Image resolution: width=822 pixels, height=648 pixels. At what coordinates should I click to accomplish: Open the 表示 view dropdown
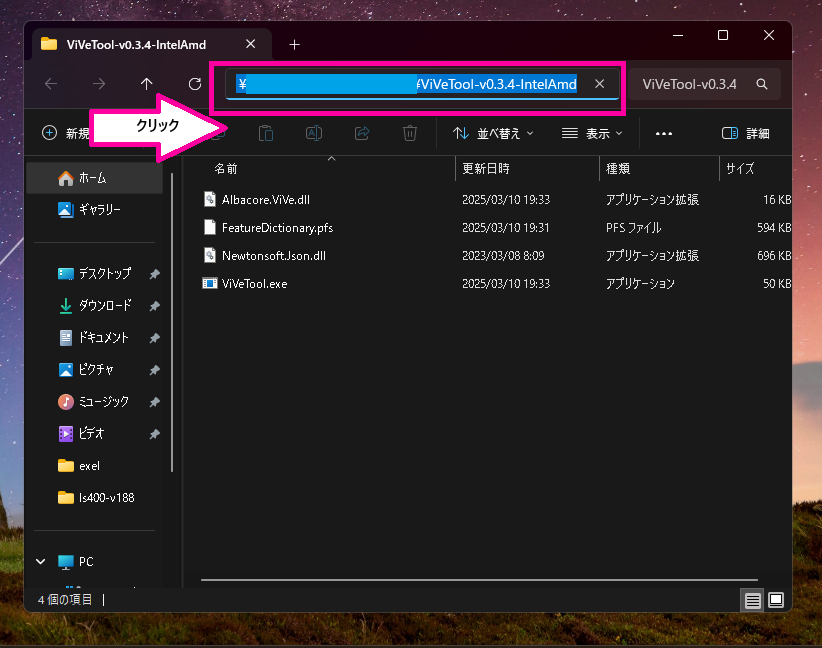[x=592, y=133]
